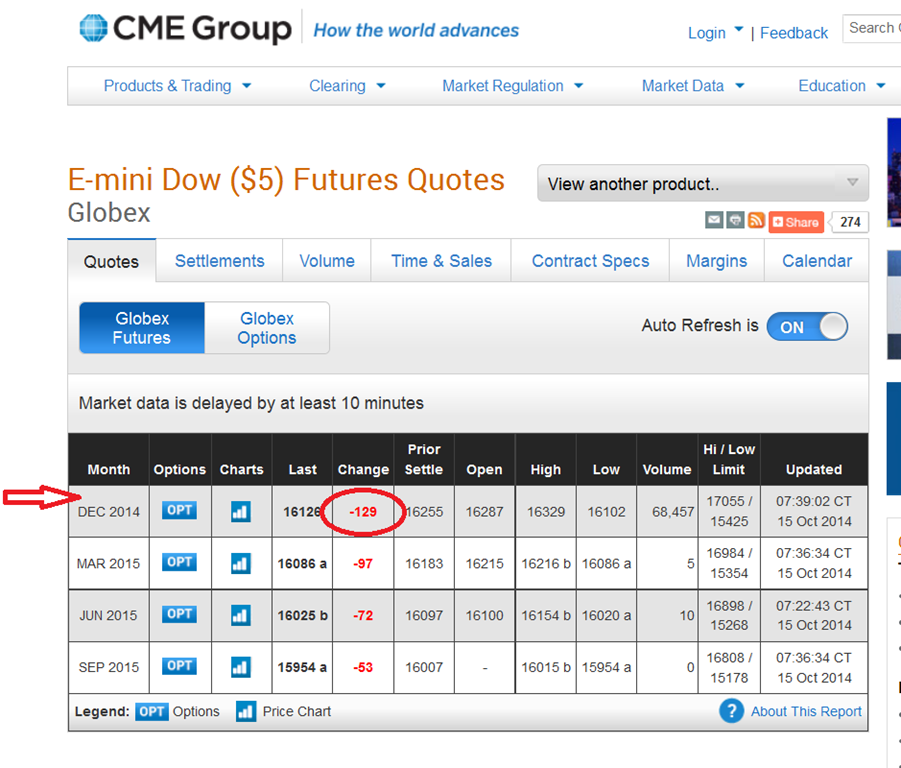Open the SEP 2015 price chart icon
The height and width of the screenshot is (768, 901).
tap(241, 667)
